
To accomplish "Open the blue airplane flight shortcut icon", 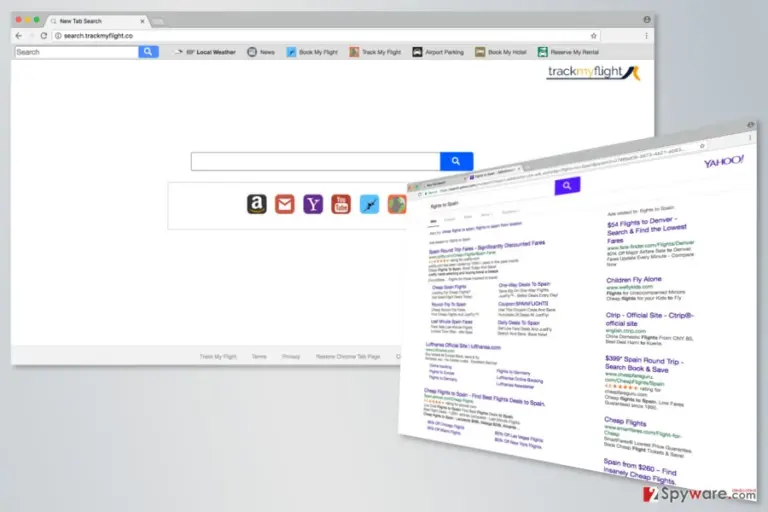I will (369, 204).
